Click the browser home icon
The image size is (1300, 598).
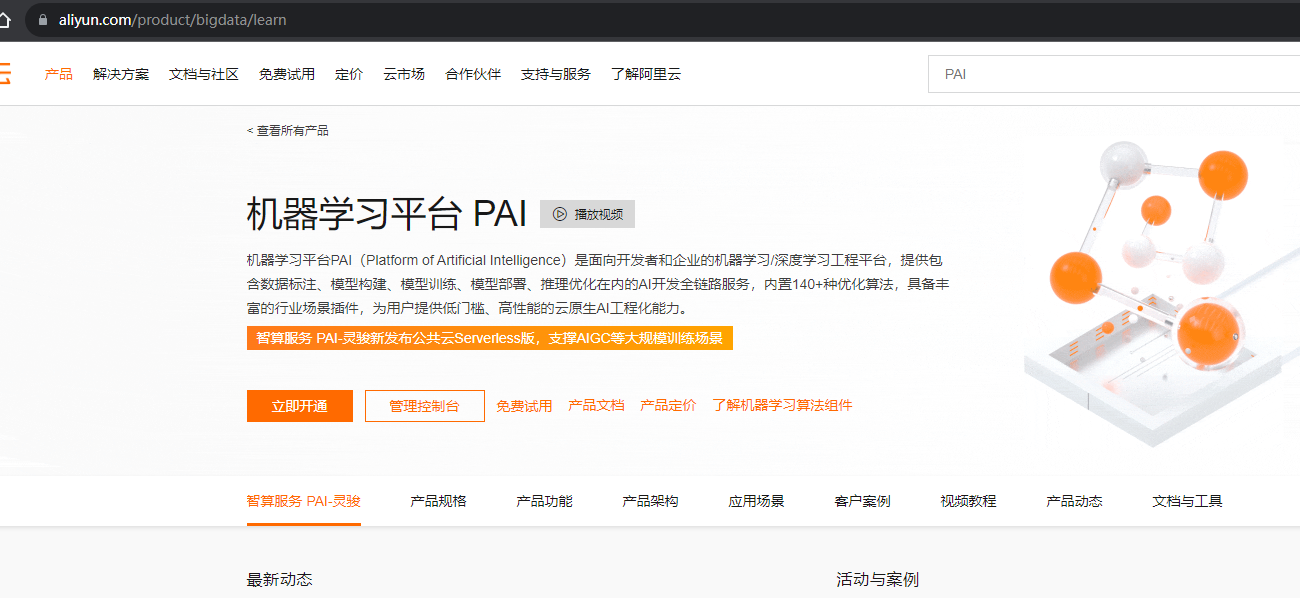[5, 20]
